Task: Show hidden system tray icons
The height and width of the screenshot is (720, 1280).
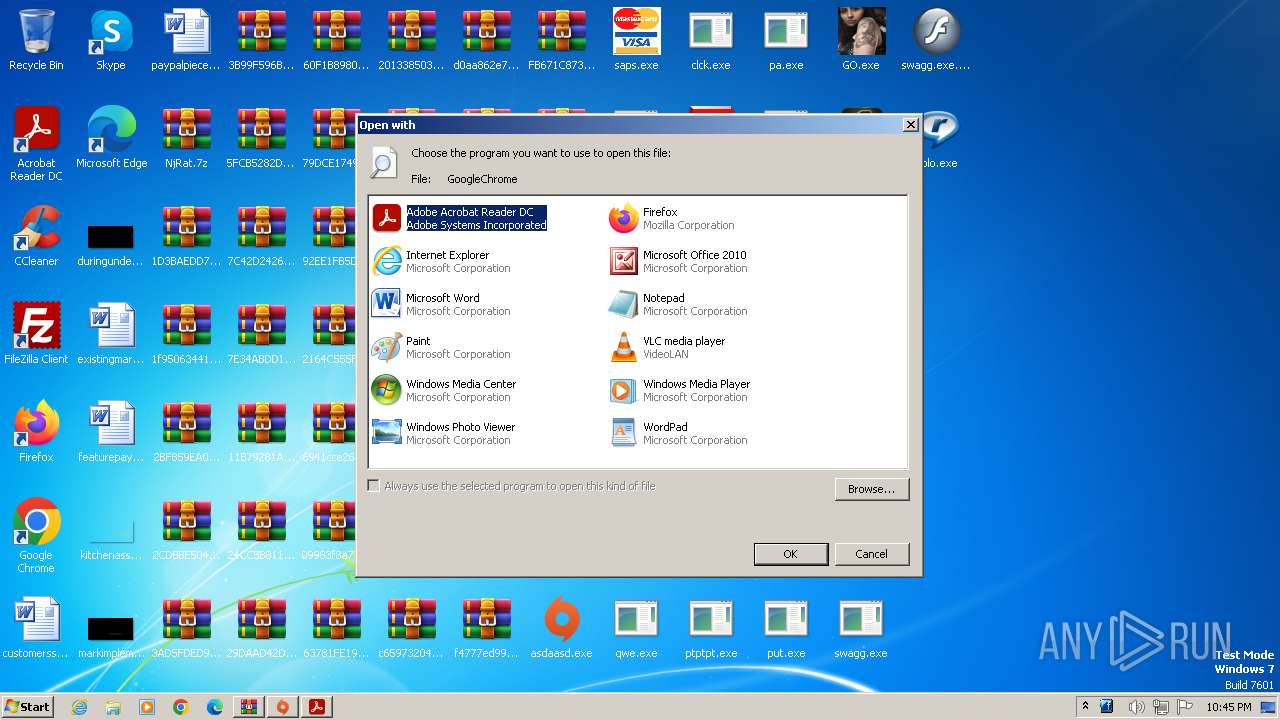Action: pos(1086,706)
